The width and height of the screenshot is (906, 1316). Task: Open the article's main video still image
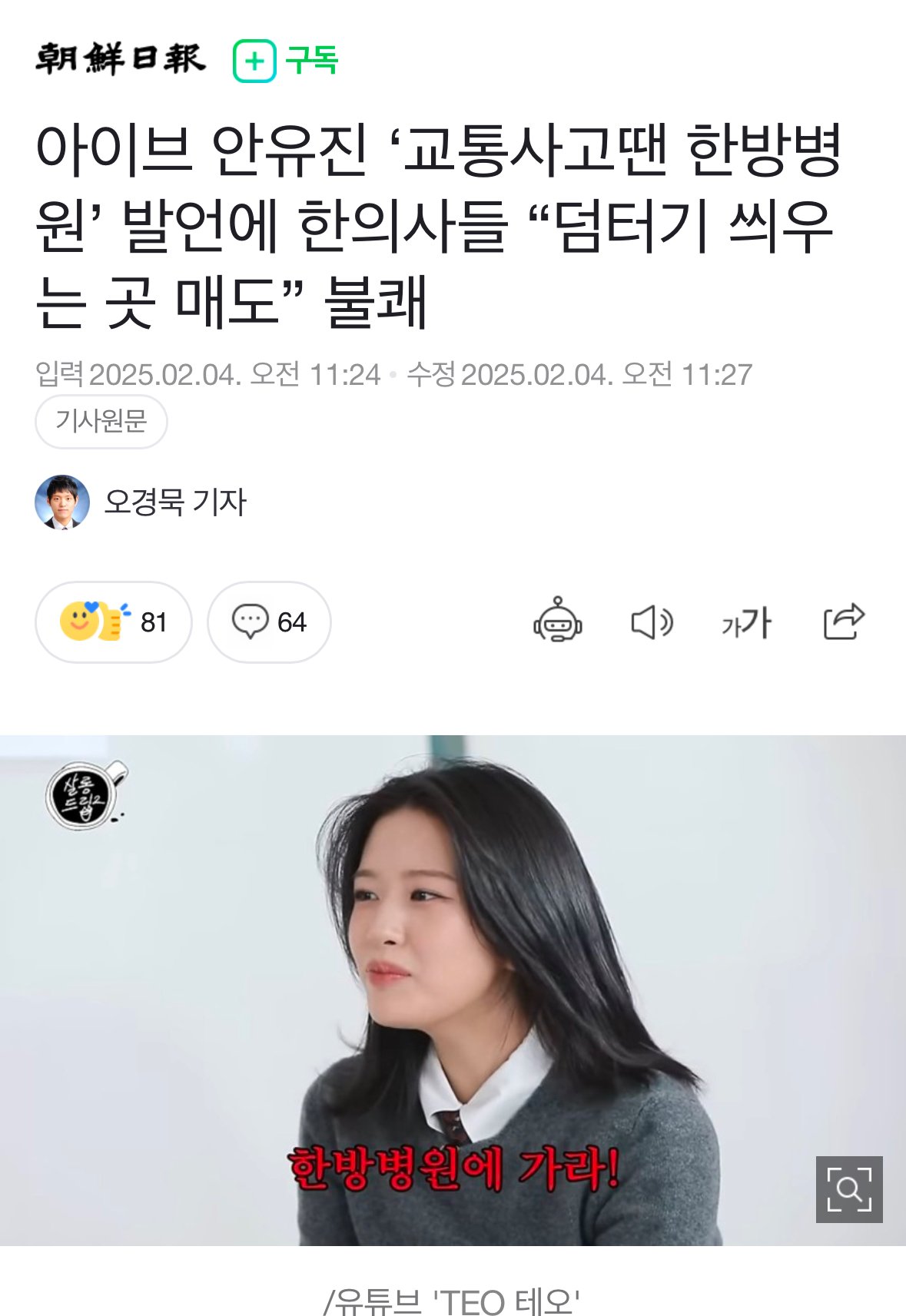pos(453,990)
